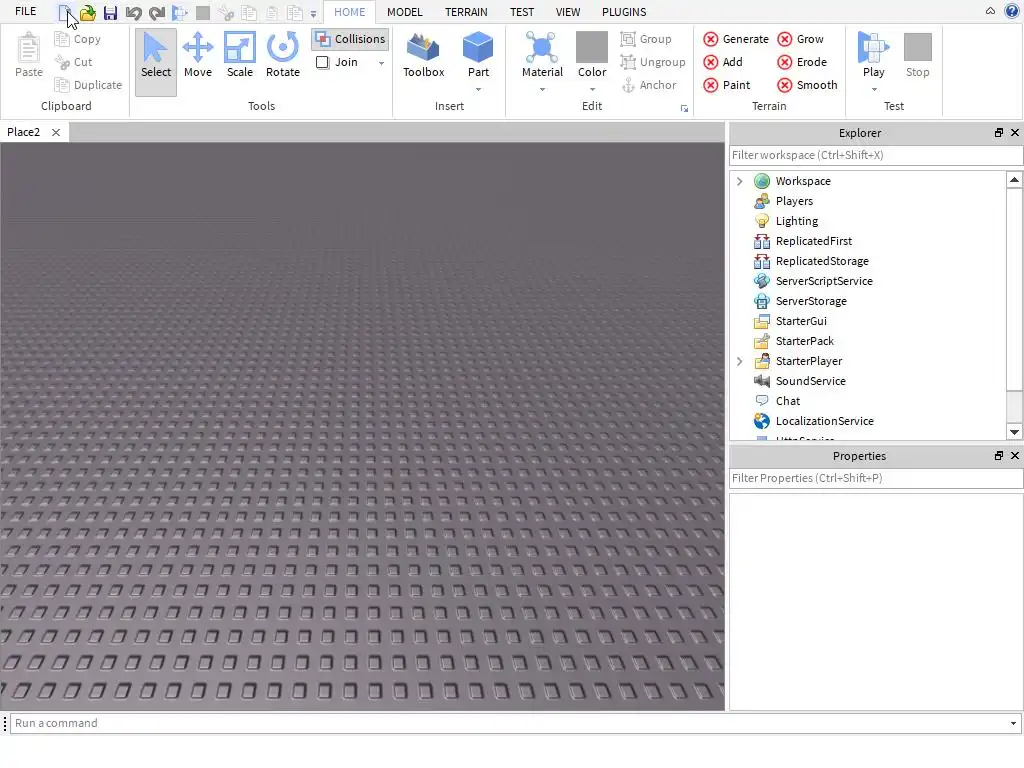
Task: Click the Duplicate button
Action: (88, 85)
